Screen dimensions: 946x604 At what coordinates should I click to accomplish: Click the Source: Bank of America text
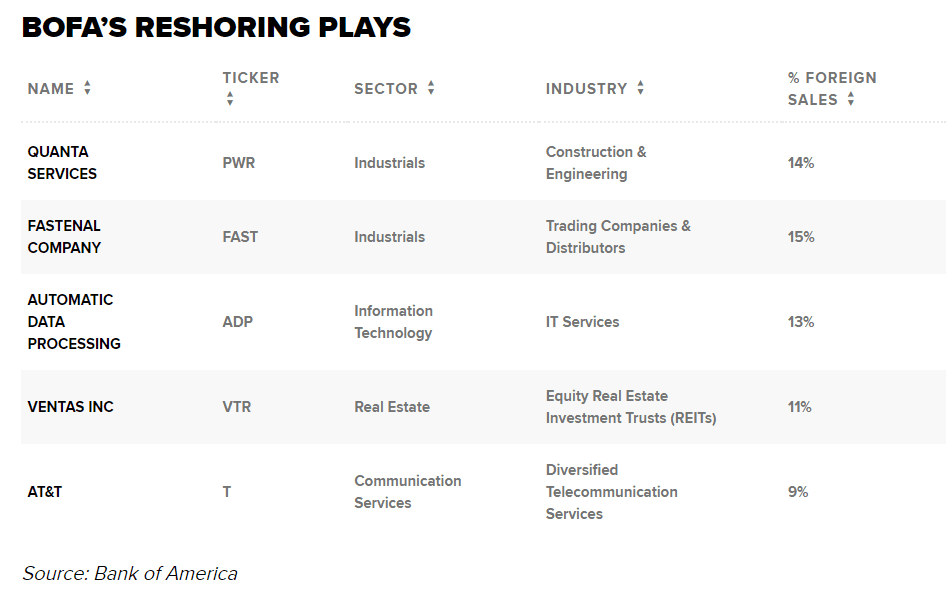pyautogui.click(x=130, y=573)
